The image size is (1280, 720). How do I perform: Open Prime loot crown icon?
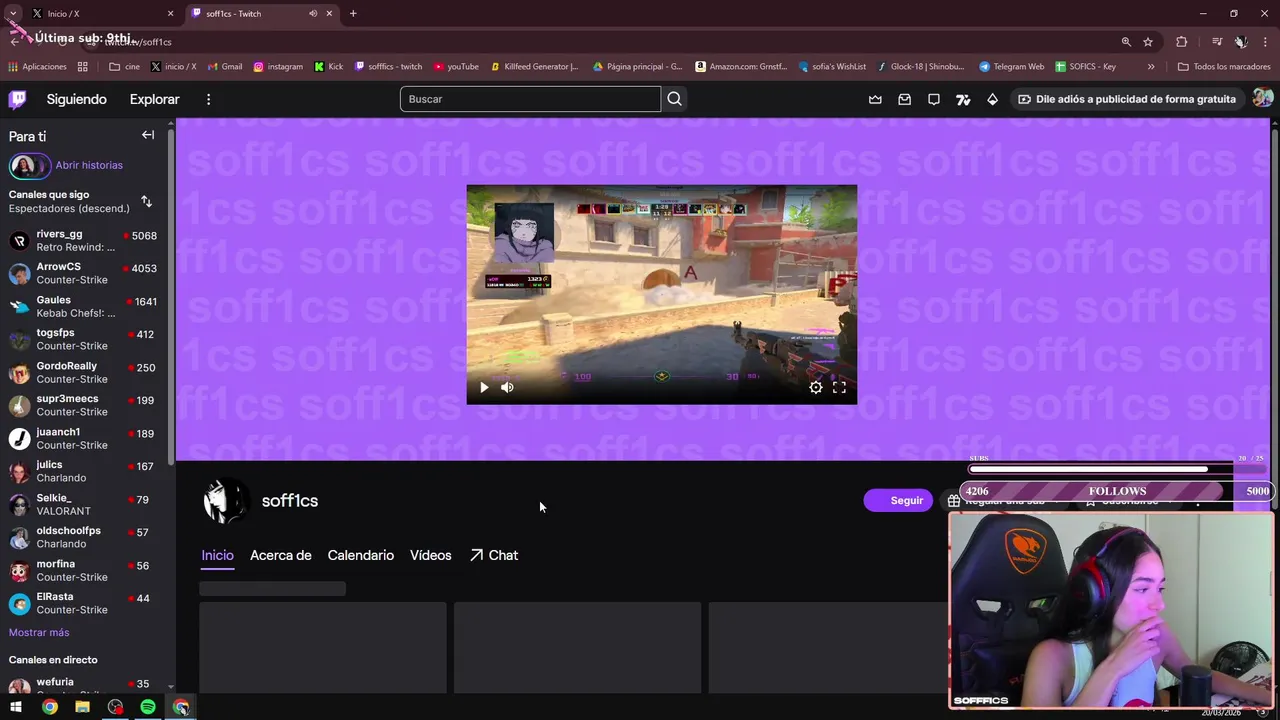tap(875, 99)
